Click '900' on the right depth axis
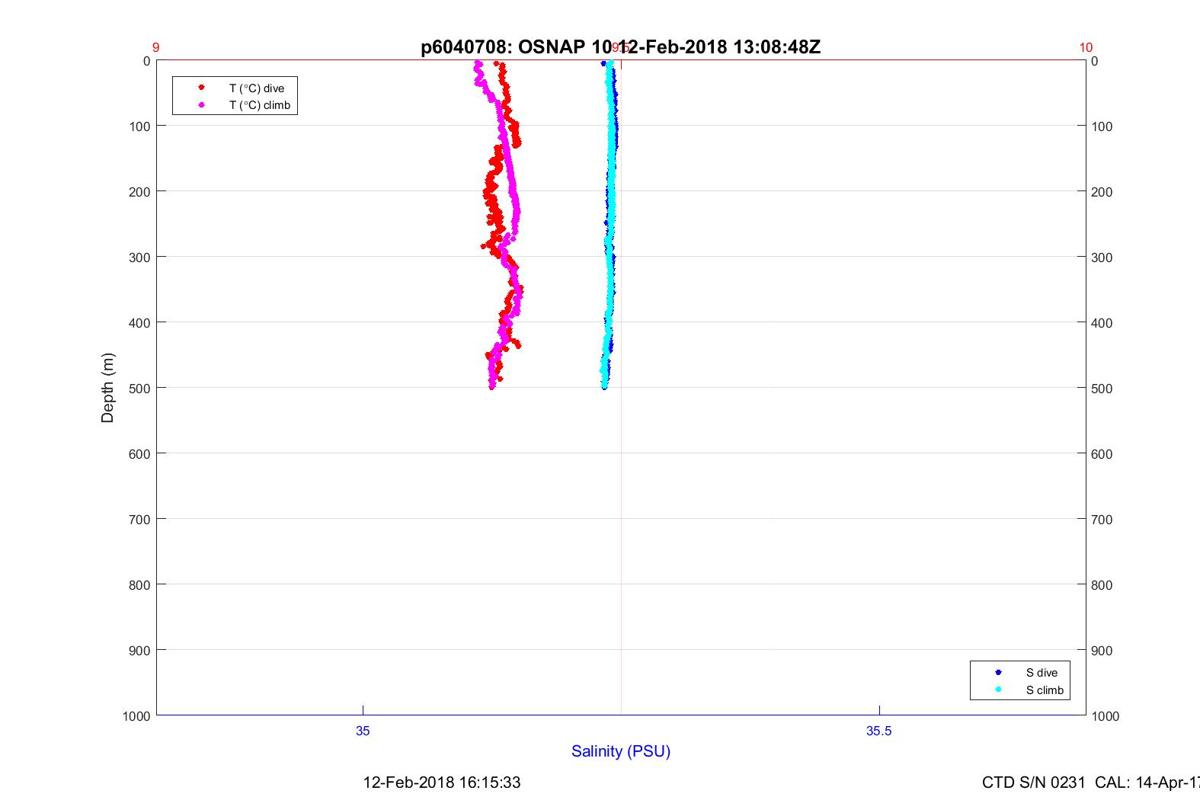 [x=1102, y=650]
